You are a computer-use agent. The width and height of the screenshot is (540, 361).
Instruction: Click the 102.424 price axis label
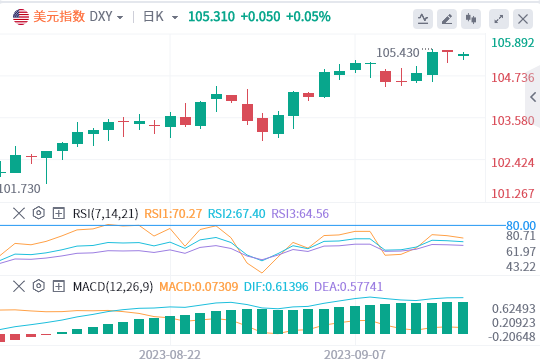point(513,163)
